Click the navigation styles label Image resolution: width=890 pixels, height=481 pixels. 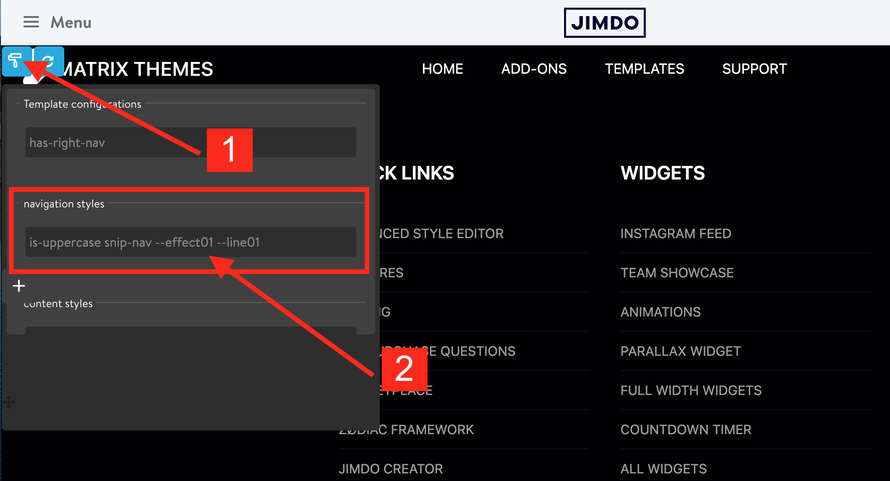point(64,204)
